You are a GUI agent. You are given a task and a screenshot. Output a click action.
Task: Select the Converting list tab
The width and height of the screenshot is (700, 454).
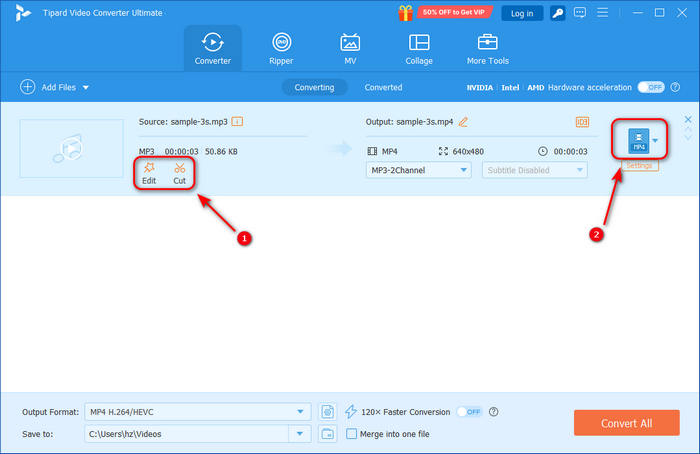(x=314, y=87)
